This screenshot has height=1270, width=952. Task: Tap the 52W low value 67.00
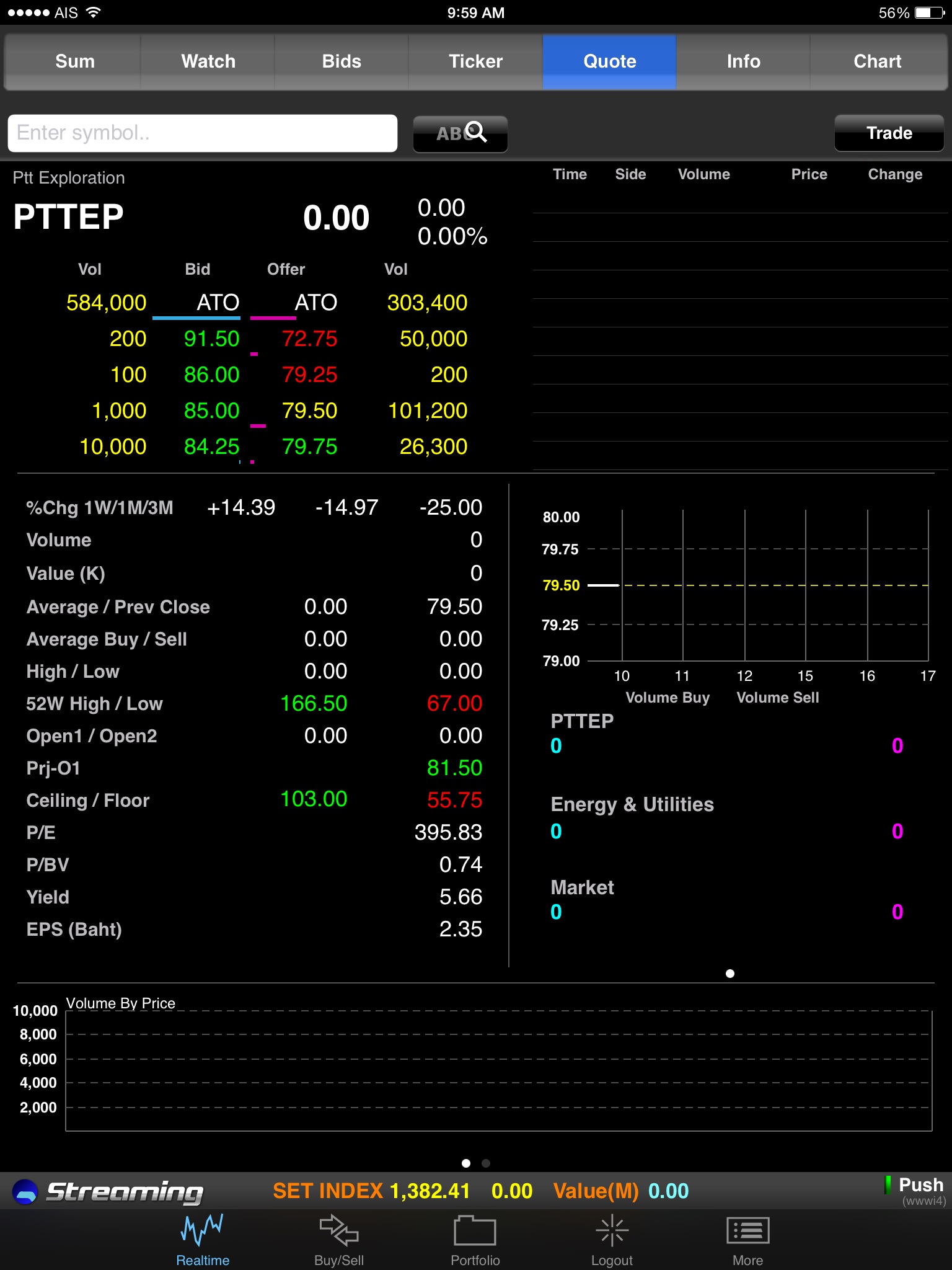[x=454, y=703]
